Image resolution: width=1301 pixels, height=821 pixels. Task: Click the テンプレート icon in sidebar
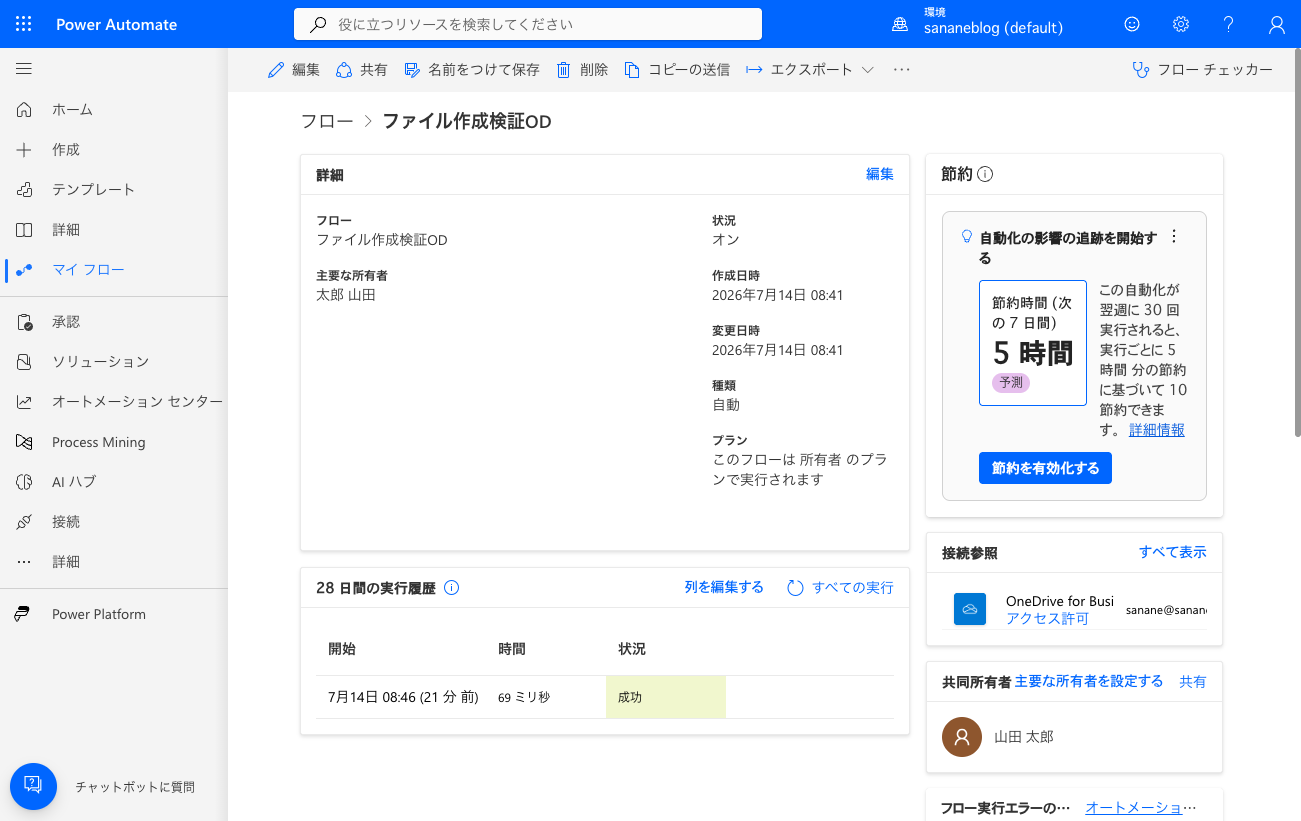24,189
